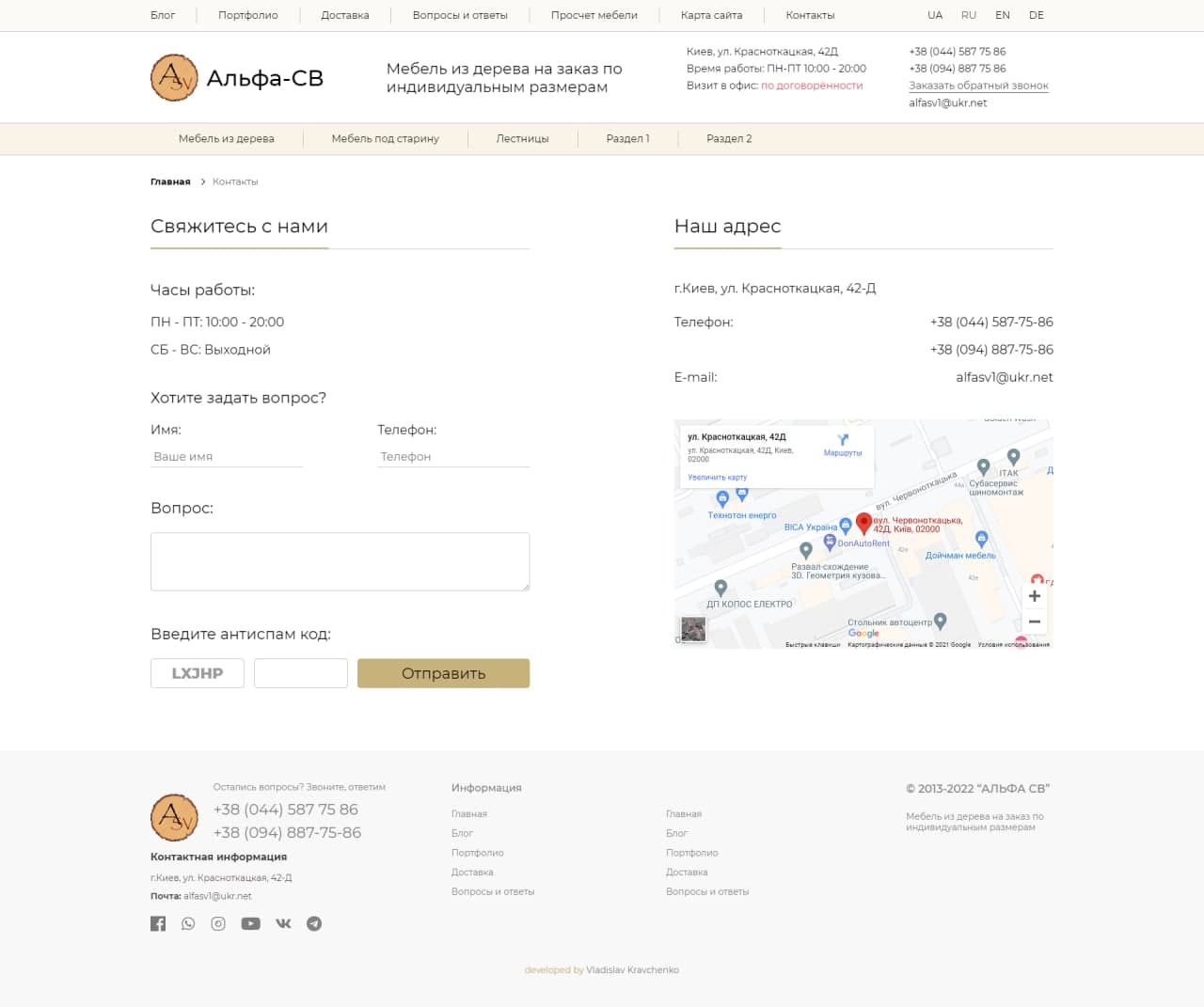This screenshot has width=1204, height=1007.
Task: Click Заказать обратный звонок link
Action: pyautogui.click(x=979, y=86)
